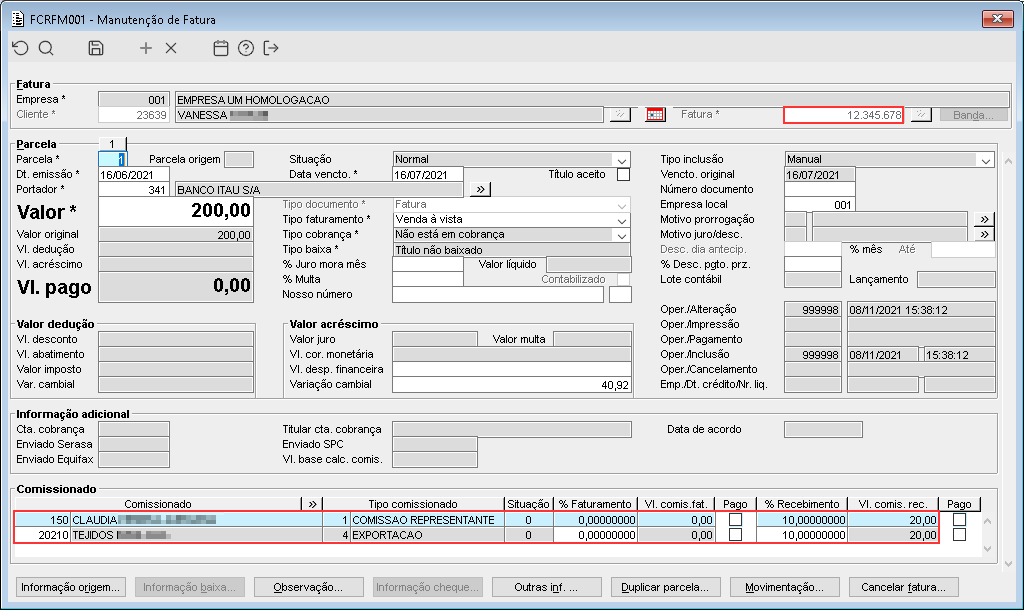Click Duplicar parcela button

coord(665,587)
